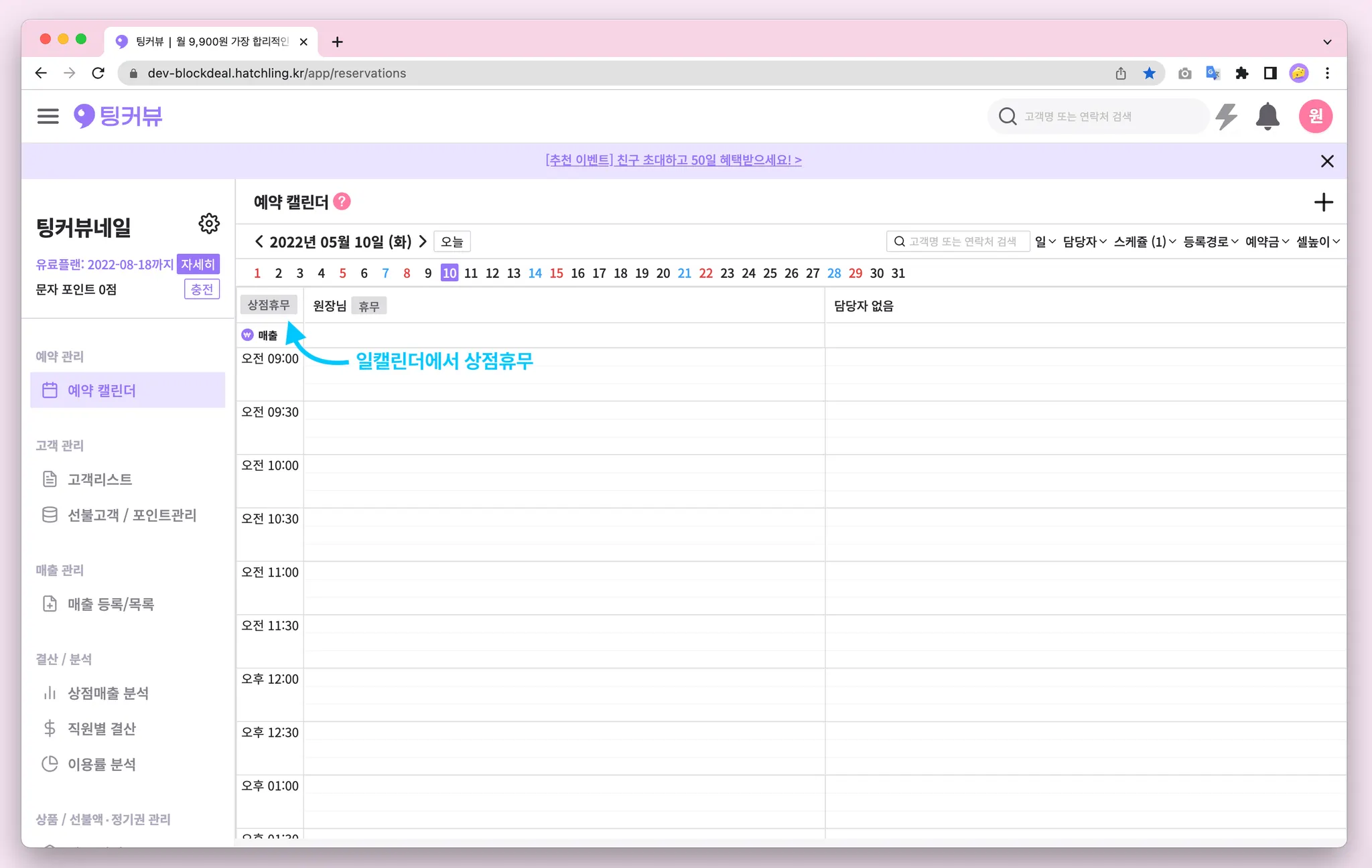Open the notifications bell

click(x=1267, y=117)
